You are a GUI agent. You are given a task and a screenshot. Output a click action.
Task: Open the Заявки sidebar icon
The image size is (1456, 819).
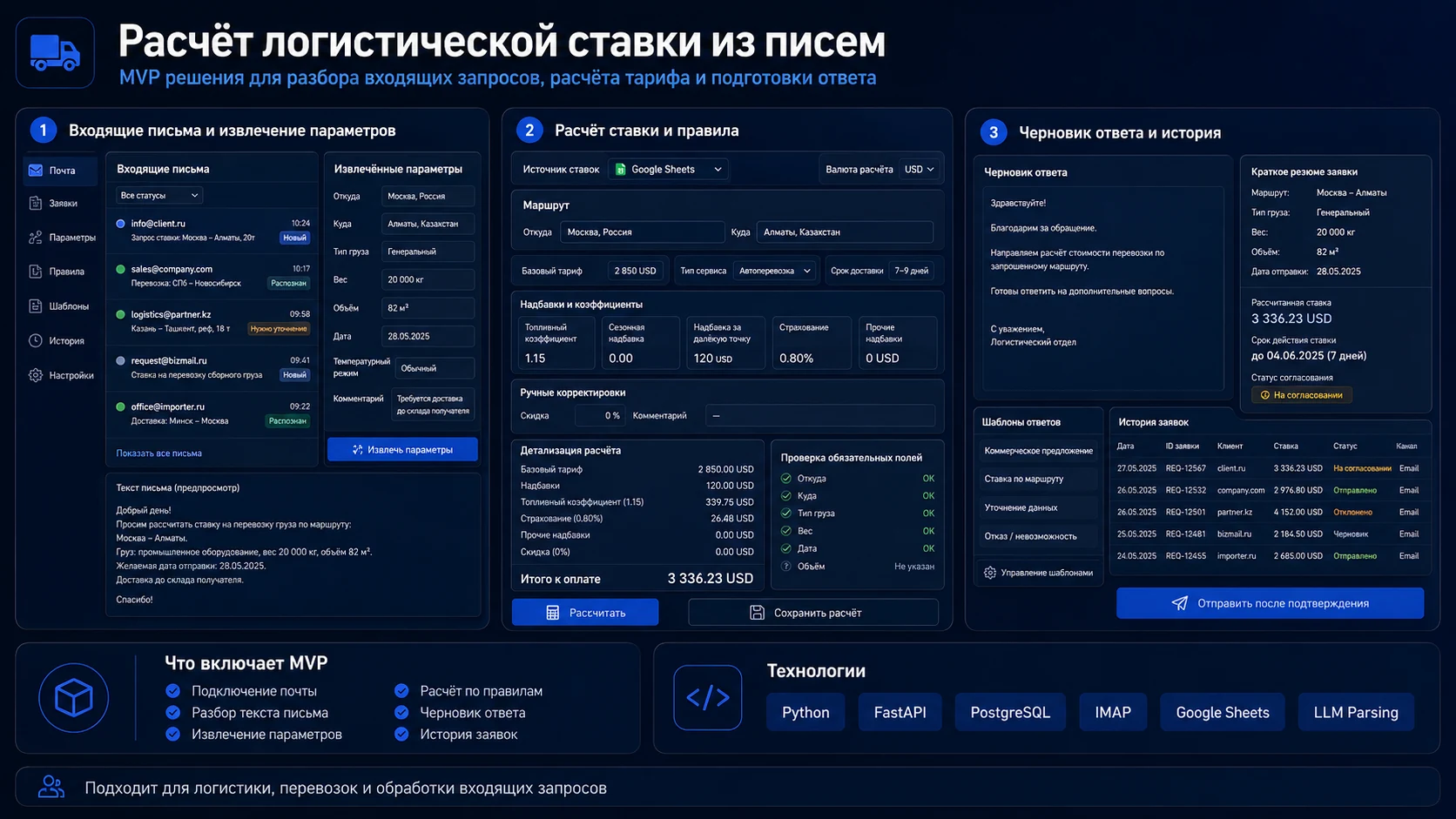click(x=36, y=203)
